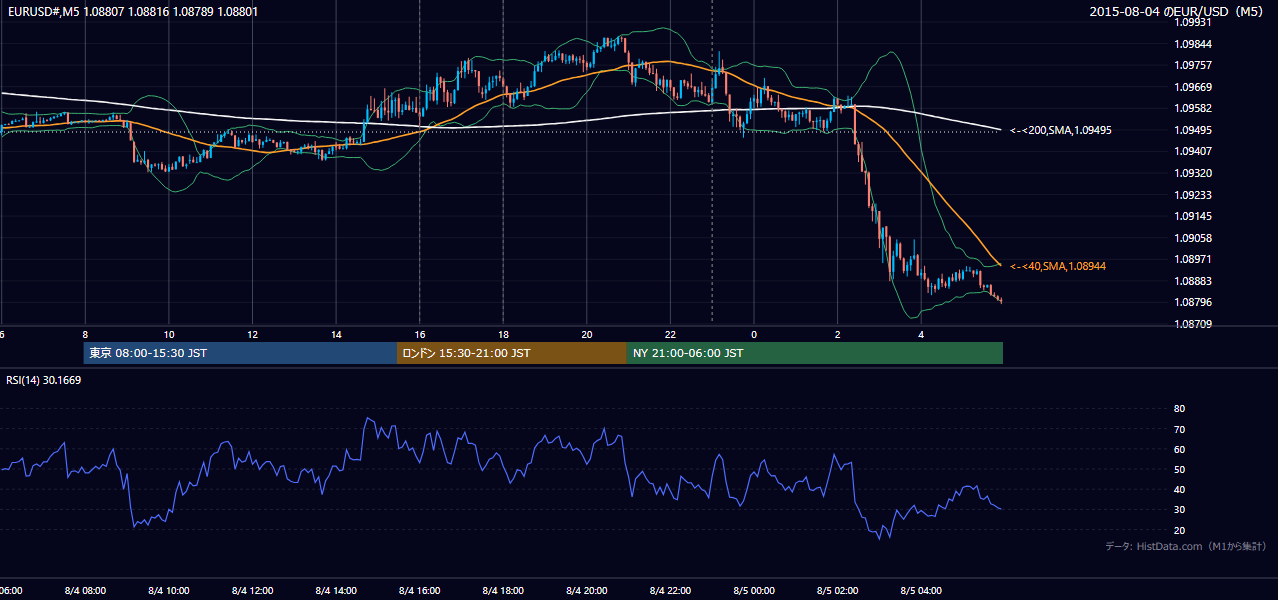This screenshot has height=600, width=1278.
Task: Click price level 1.09757 on axis
Action: point(1194,65)
